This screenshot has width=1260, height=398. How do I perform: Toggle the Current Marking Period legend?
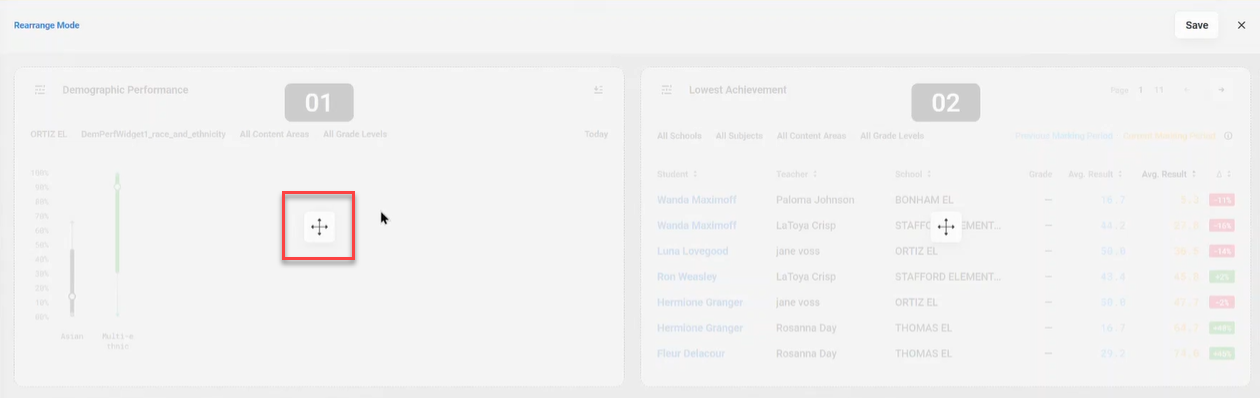point(1170,135)
